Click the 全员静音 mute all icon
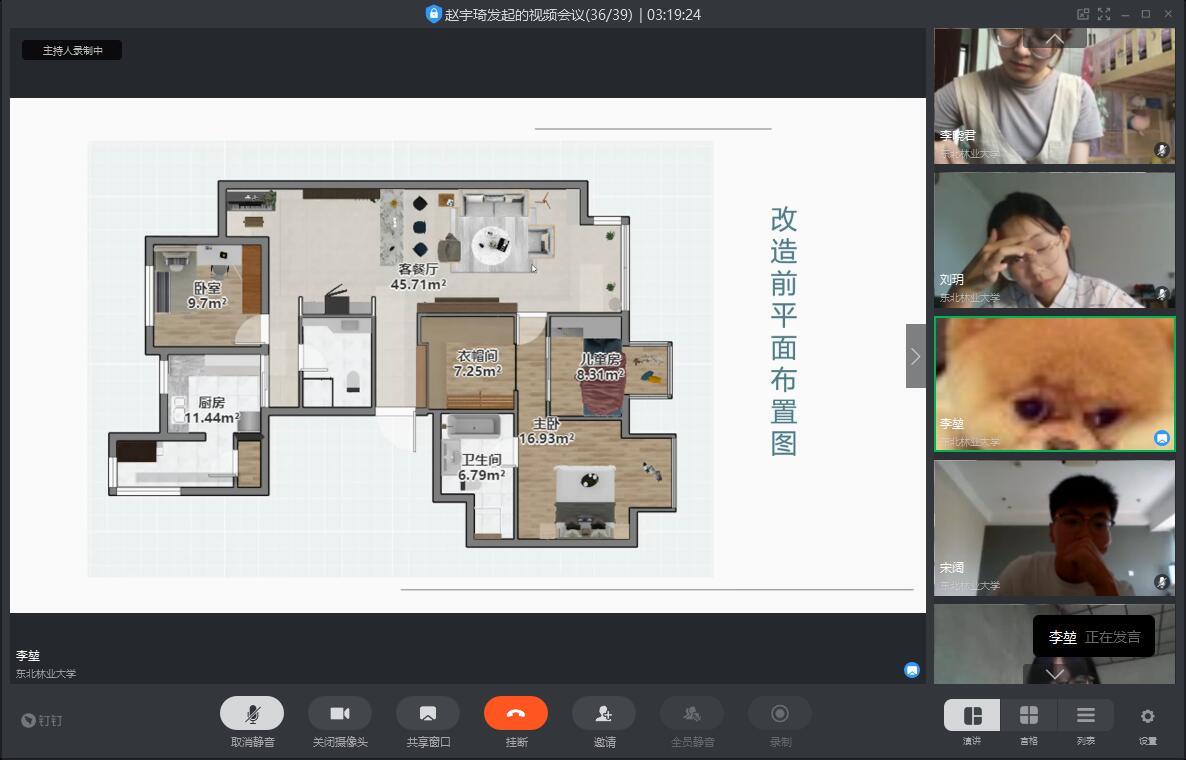Viewport: 1186px width, 760px height. [x=692, y=714]
